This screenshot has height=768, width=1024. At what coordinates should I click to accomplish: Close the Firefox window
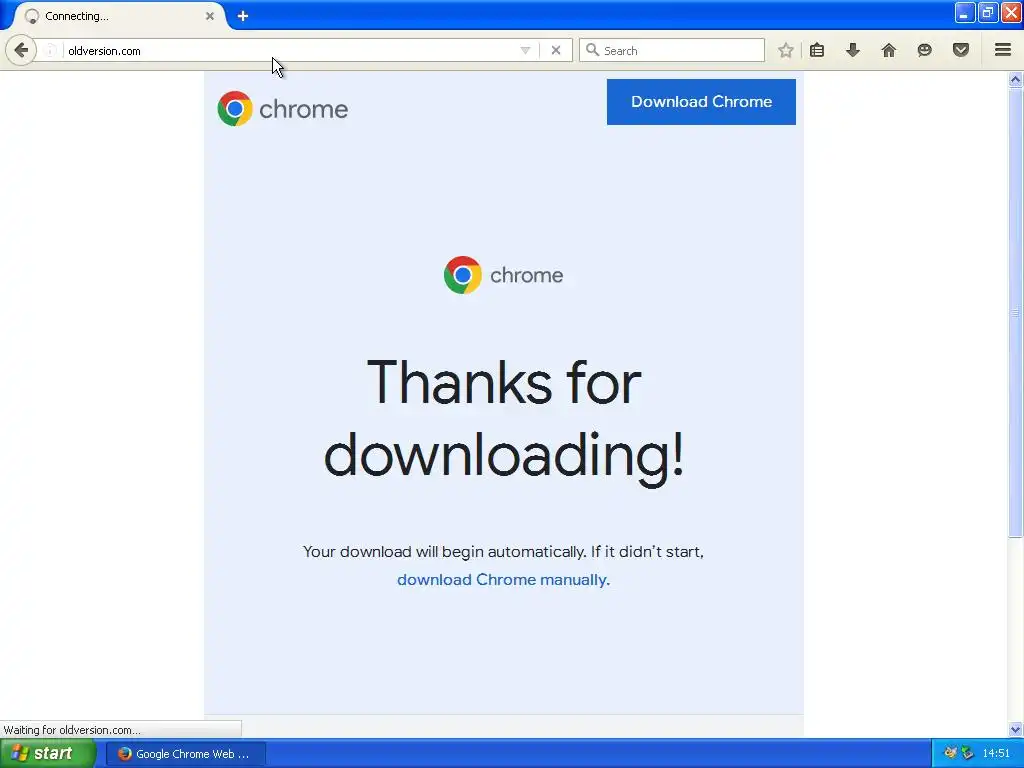coord(1012,12)
